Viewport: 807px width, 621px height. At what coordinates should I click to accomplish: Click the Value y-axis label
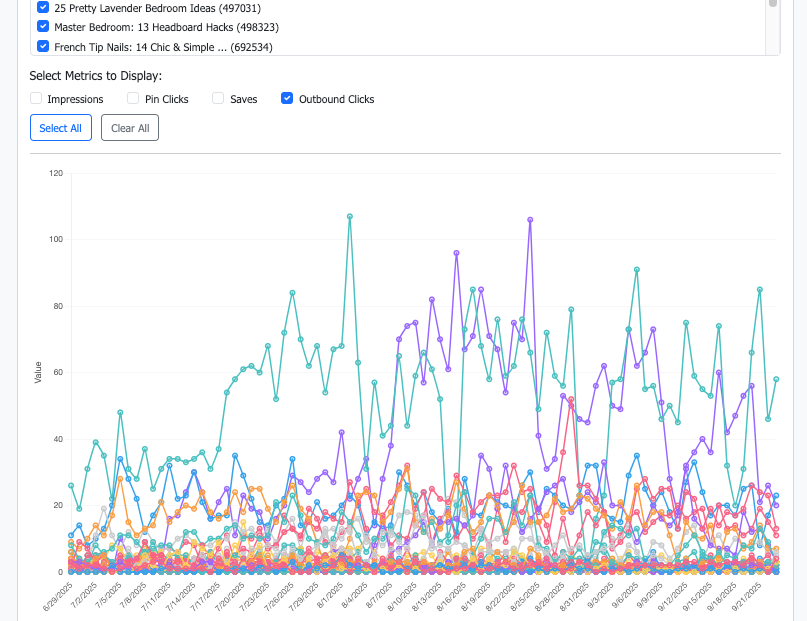click(38, 372)
